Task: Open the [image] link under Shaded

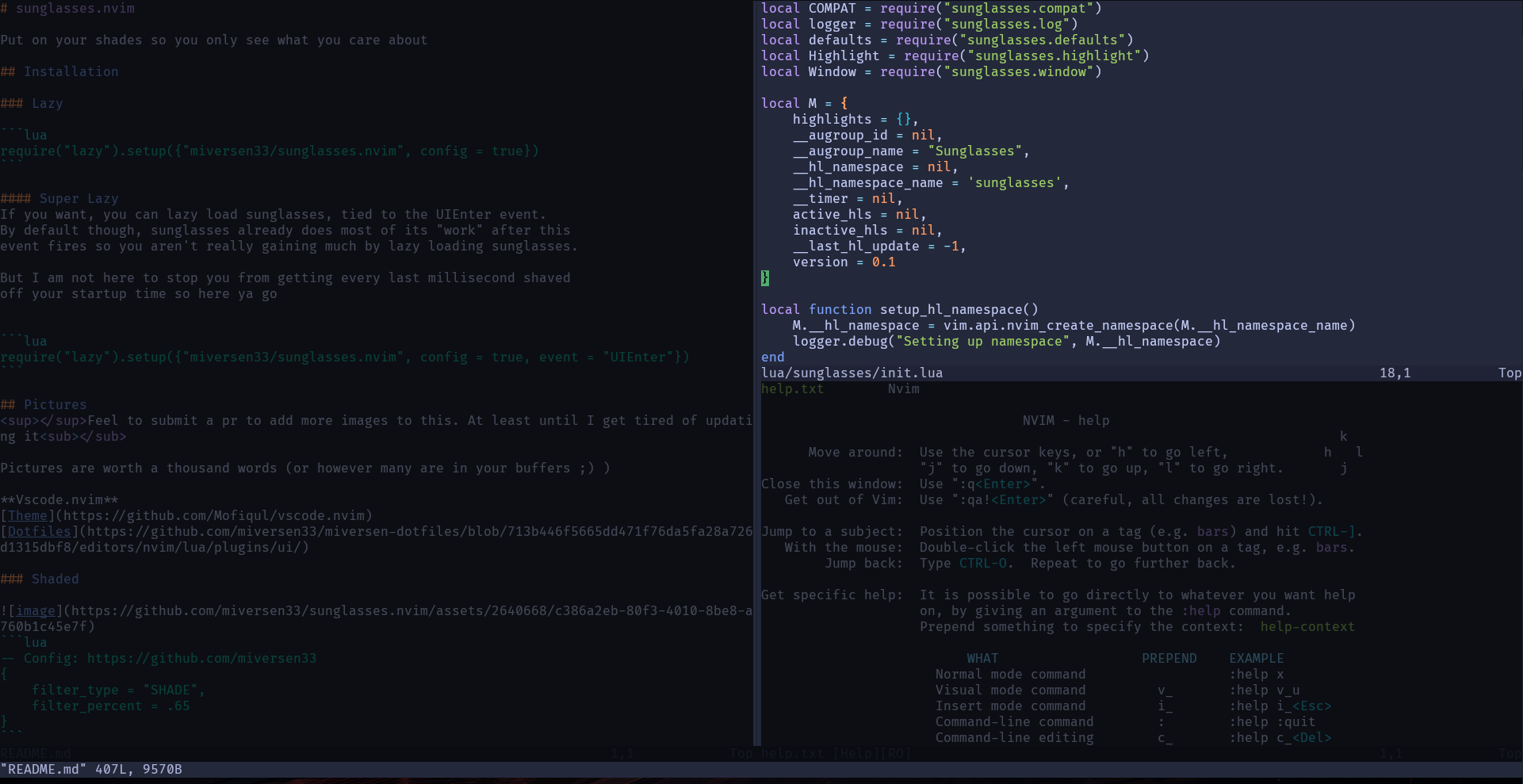Action: pos(36,610)
